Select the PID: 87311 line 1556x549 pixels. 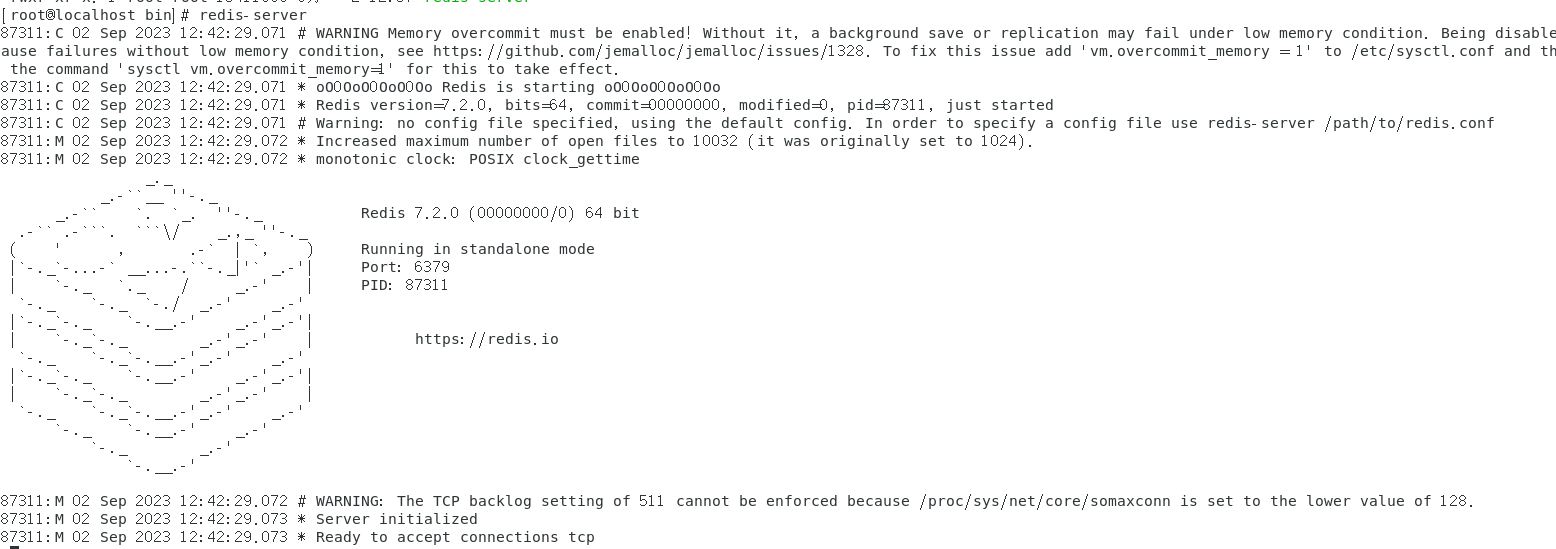404,285
